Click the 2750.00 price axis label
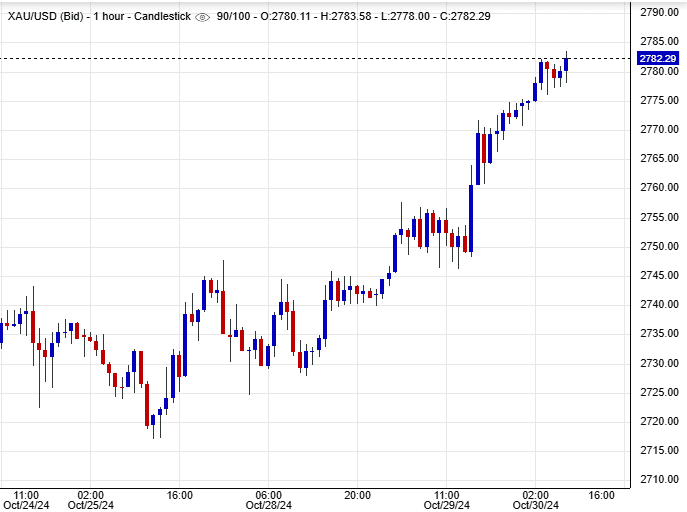 pos(658,246)
